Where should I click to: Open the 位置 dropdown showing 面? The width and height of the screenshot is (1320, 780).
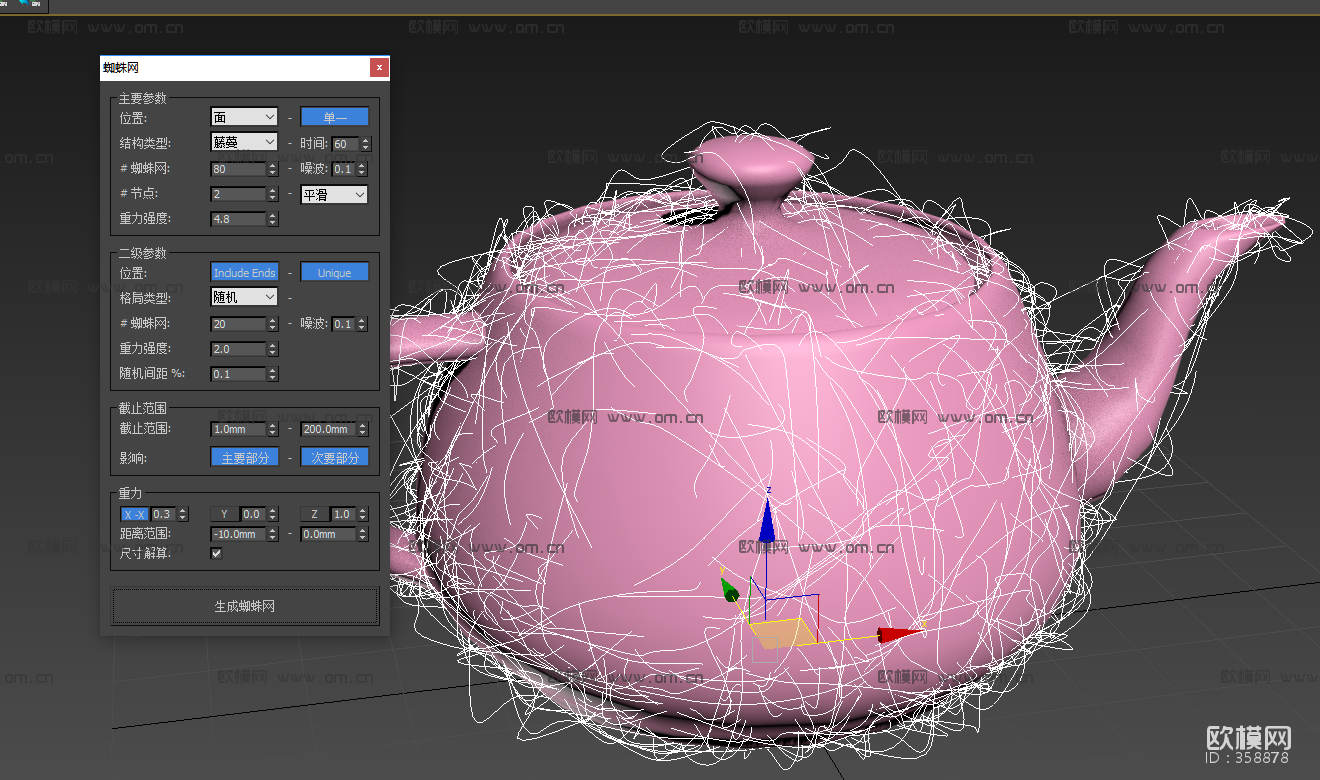[244, 118]
